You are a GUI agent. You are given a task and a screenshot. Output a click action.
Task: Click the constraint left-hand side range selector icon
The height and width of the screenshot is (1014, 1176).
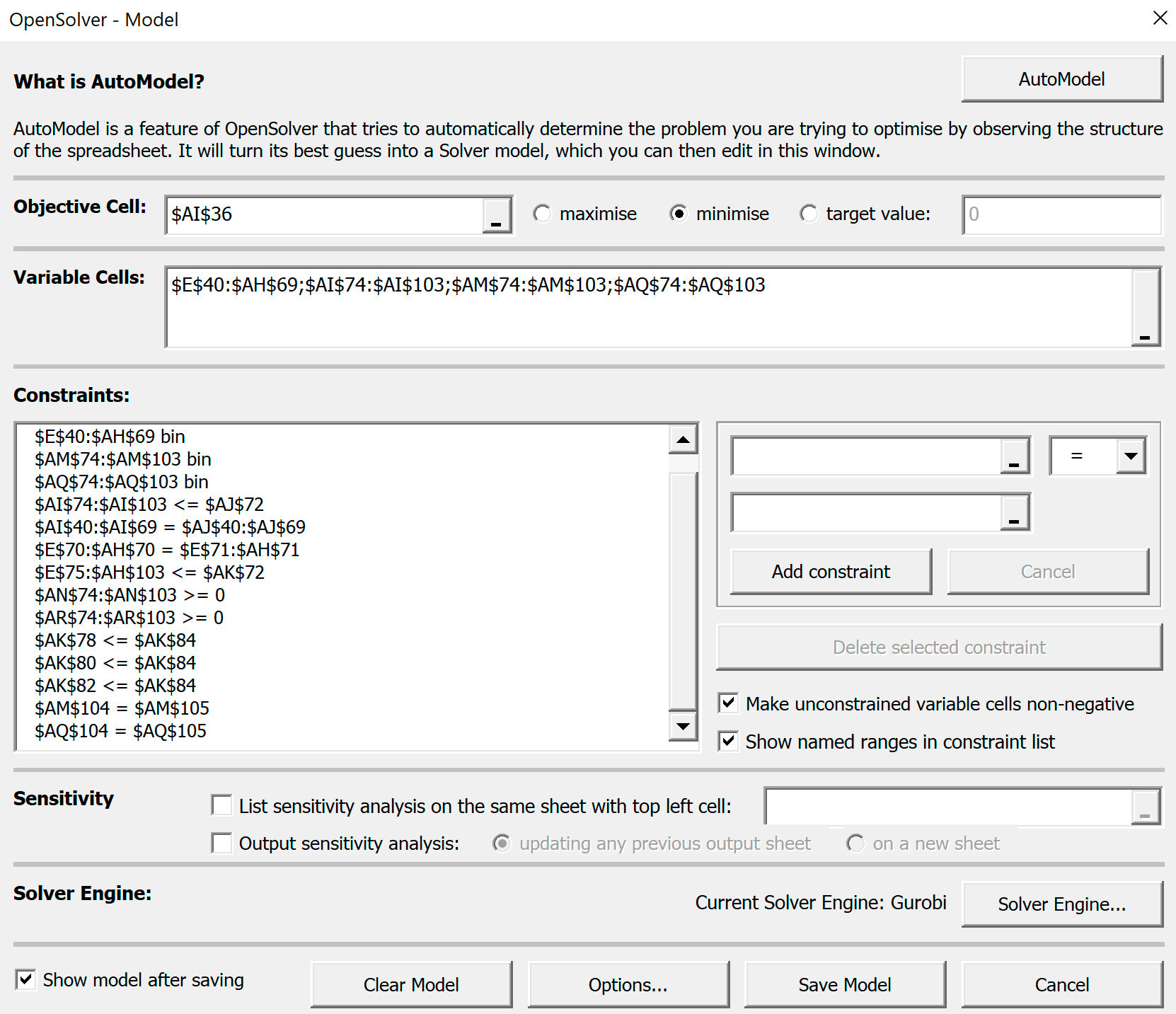coord(1014,456)
